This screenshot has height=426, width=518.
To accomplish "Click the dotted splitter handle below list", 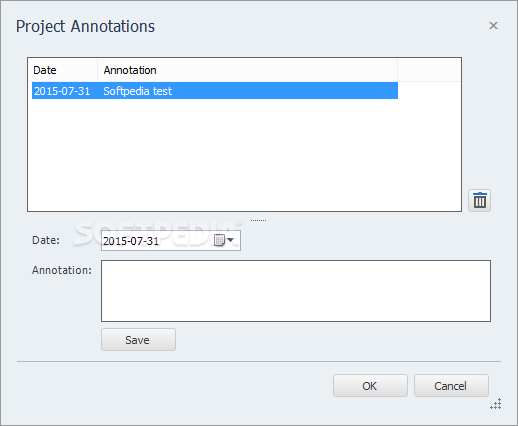I will point(258,220).
